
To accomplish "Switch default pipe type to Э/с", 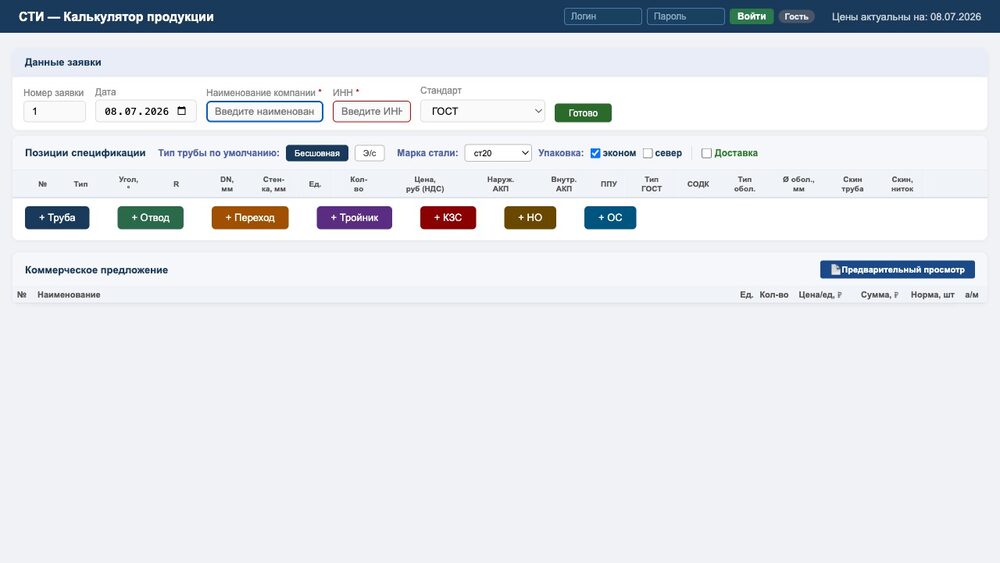I will tap(369, 153).
